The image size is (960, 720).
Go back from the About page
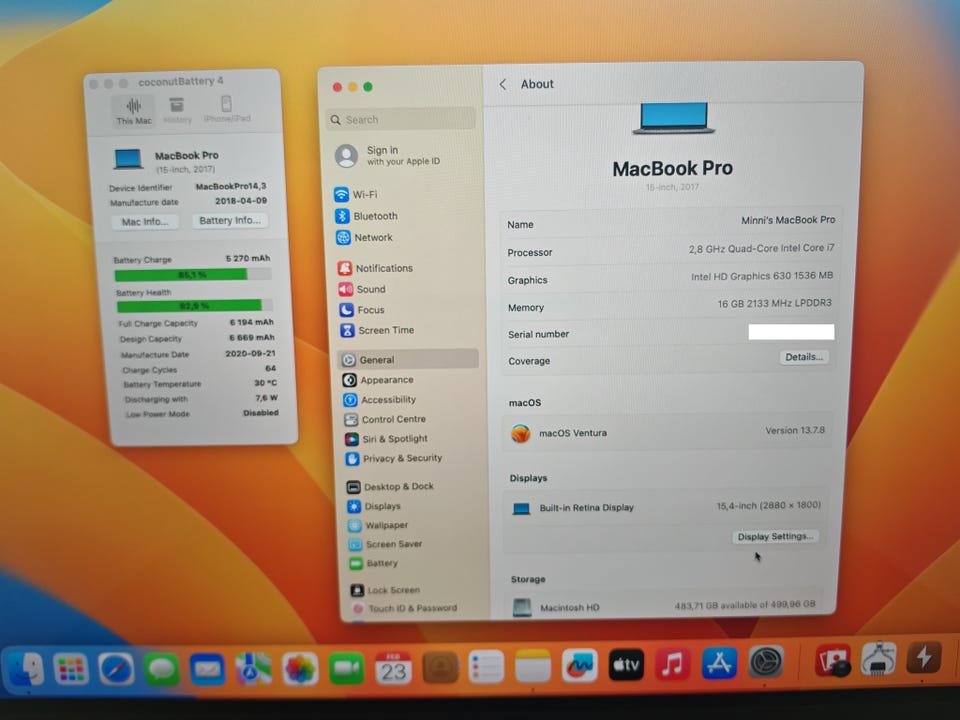[503, 84]
